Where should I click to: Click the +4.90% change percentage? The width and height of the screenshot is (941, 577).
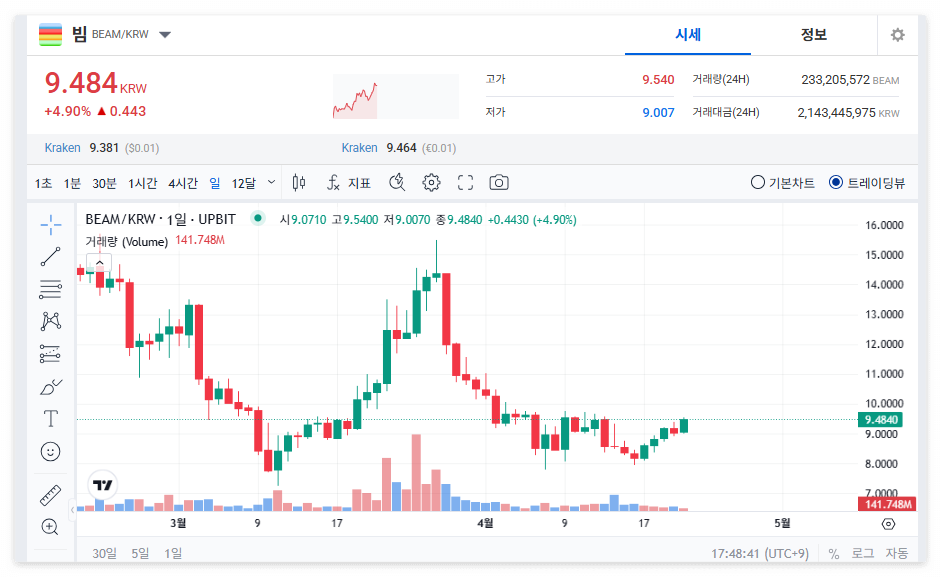(67, 112)
